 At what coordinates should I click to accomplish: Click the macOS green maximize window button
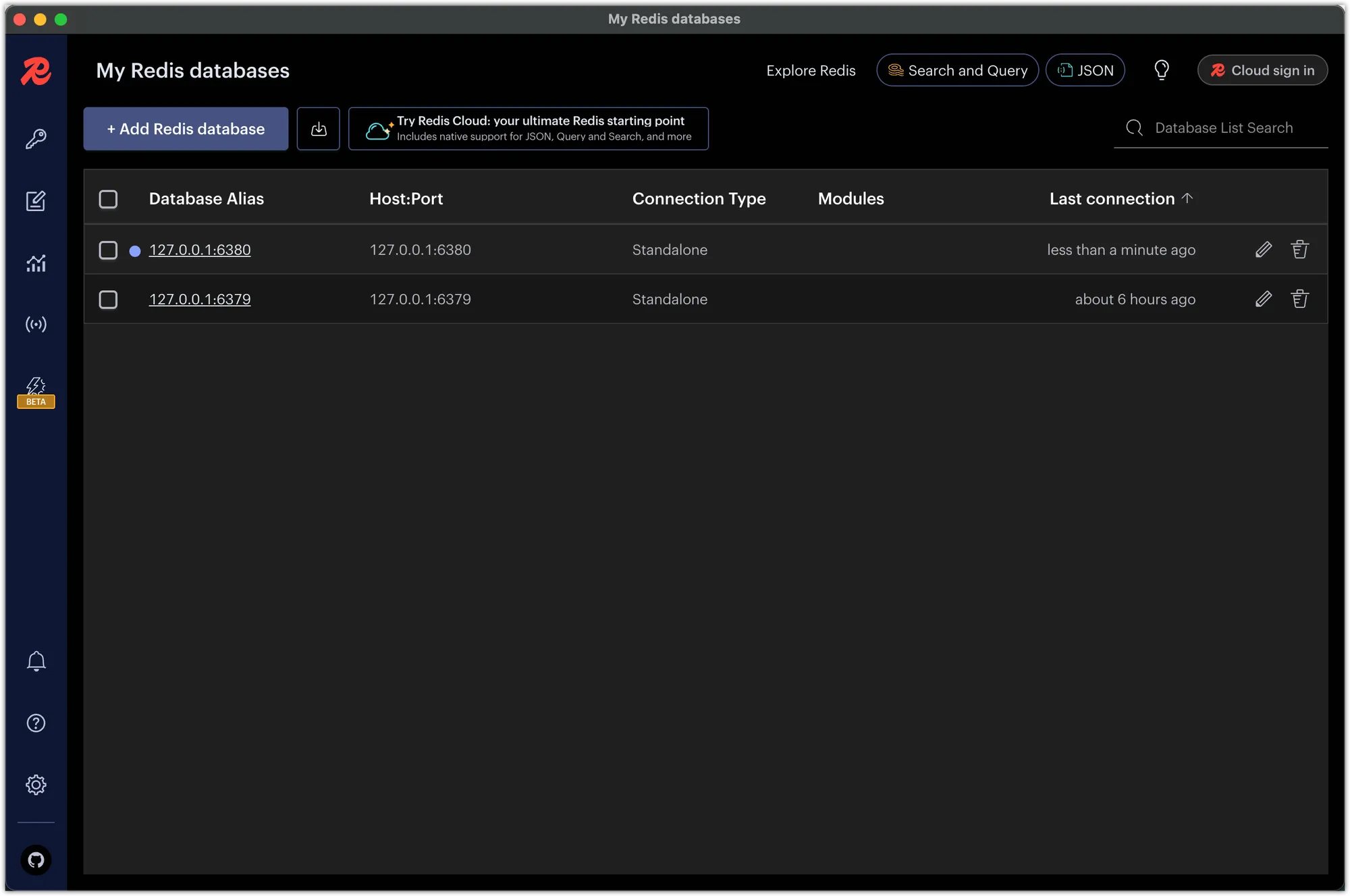[x=61, y=20]
